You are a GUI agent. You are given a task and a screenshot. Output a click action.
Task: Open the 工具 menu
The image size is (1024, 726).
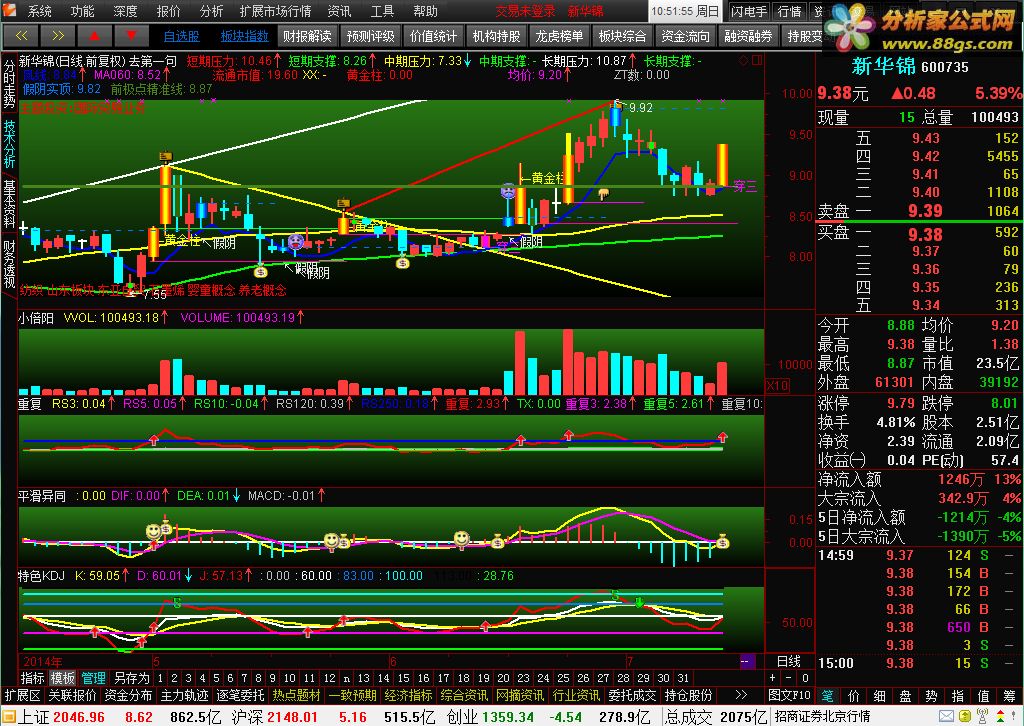tap(382, 11)
